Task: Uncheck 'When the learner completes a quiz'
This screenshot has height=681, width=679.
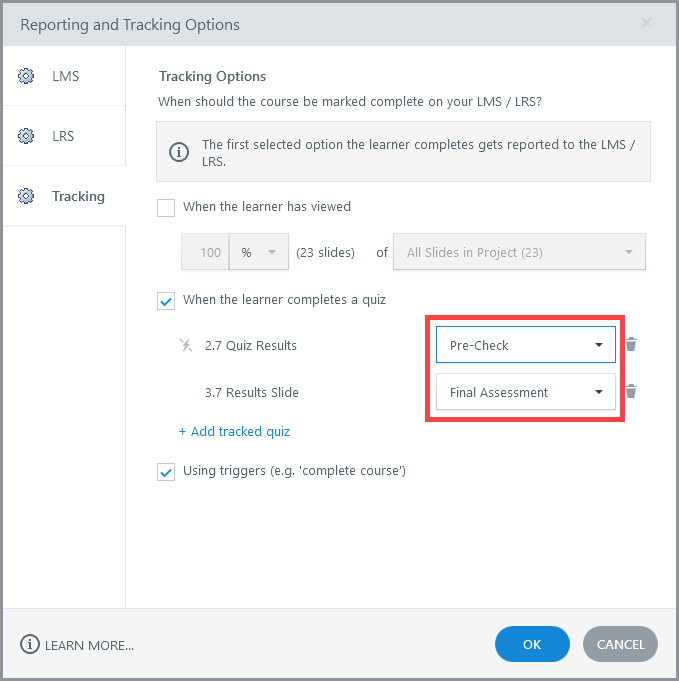Action: point(166,300)
